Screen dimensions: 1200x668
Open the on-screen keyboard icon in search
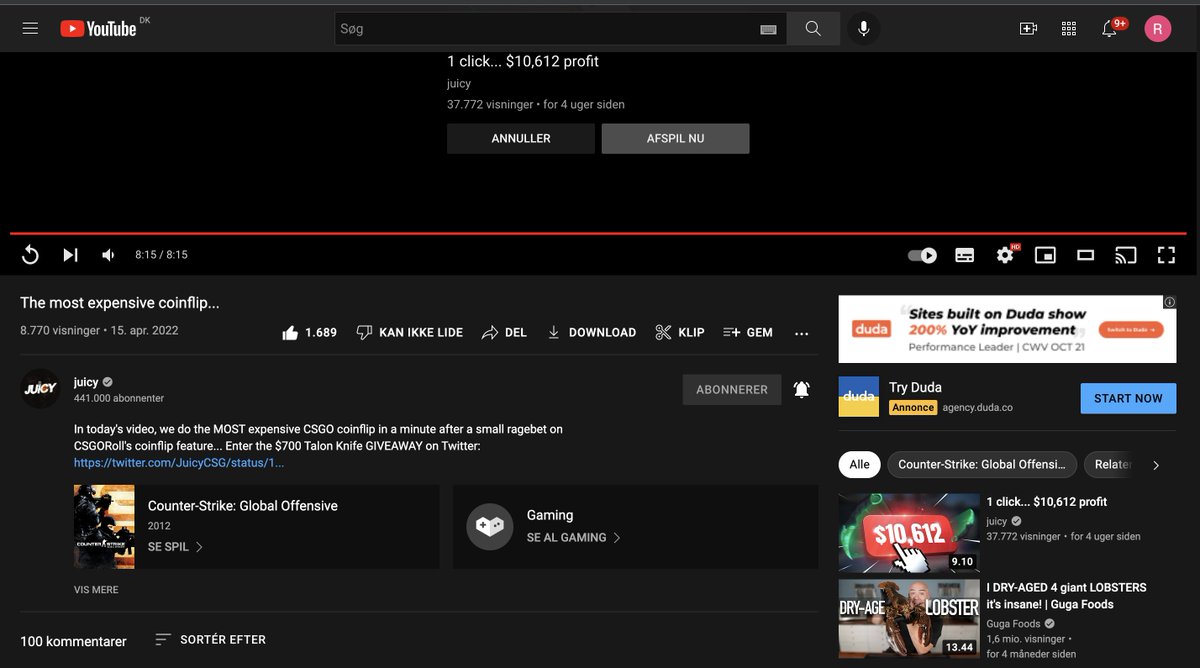(768, 30)
